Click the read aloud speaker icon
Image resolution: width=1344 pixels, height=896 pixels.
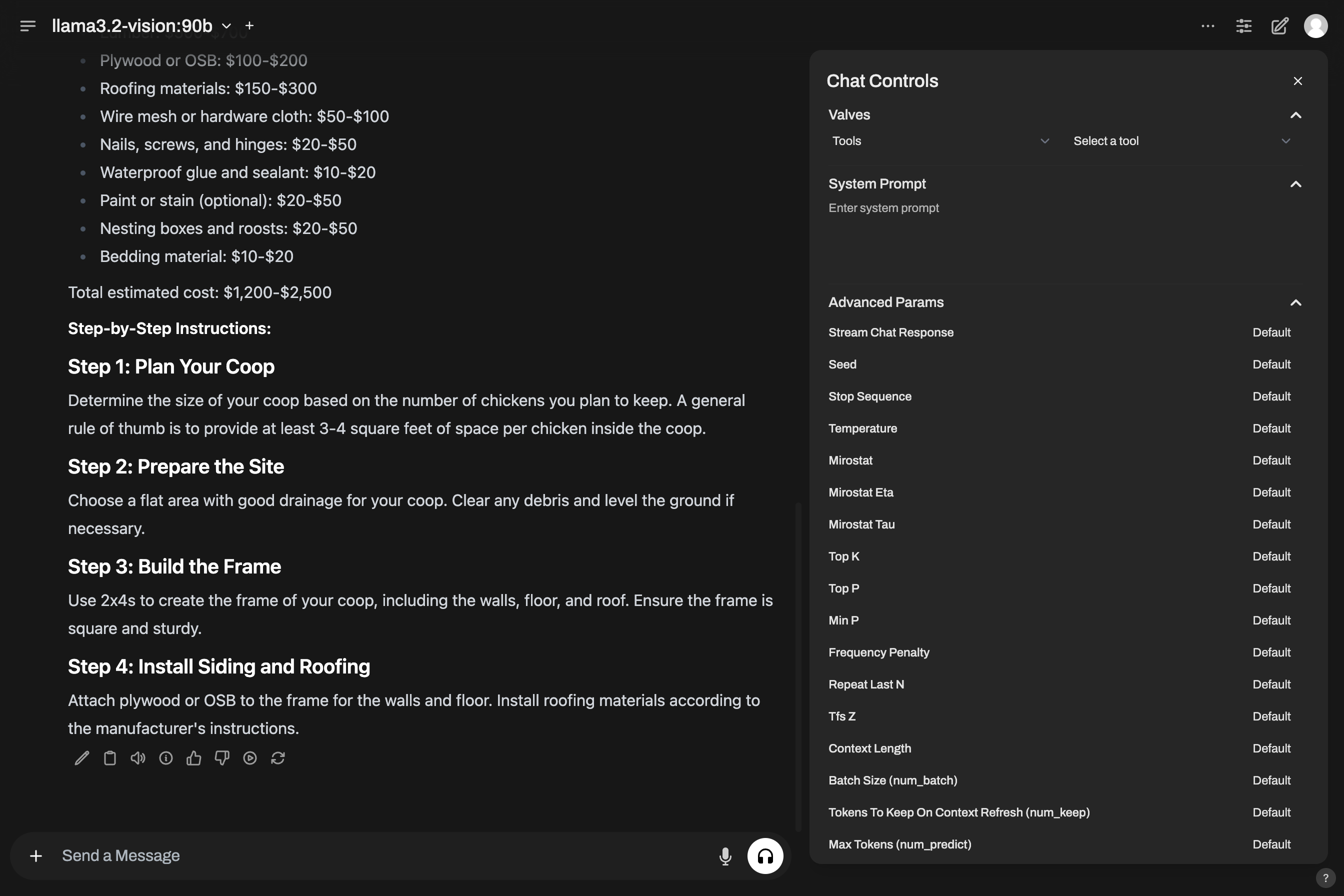[x=137, y=757]
